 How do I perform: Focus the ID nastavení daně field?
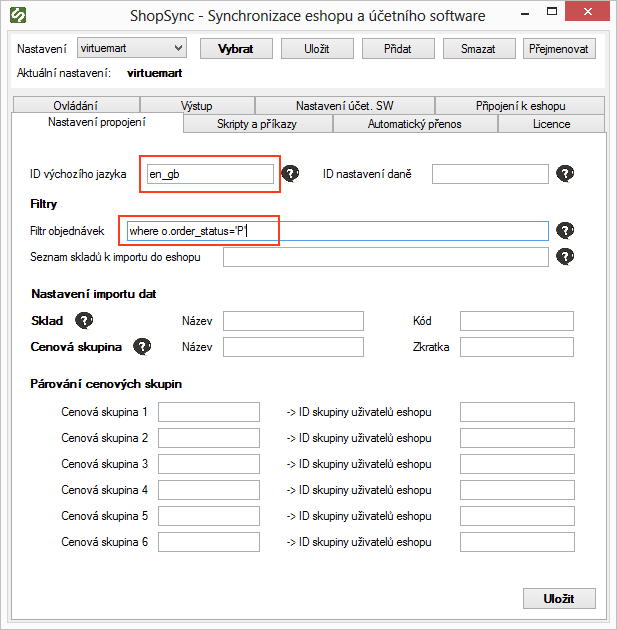tap(490, 174)
